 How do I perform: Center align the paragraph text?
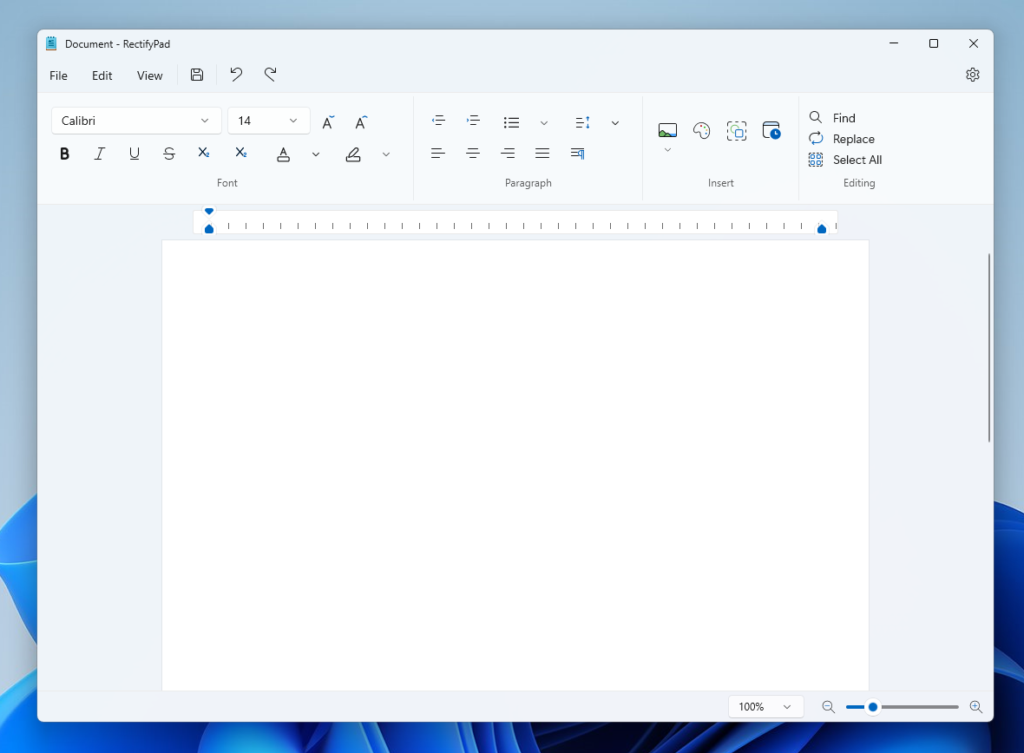[x=473, y=153]
